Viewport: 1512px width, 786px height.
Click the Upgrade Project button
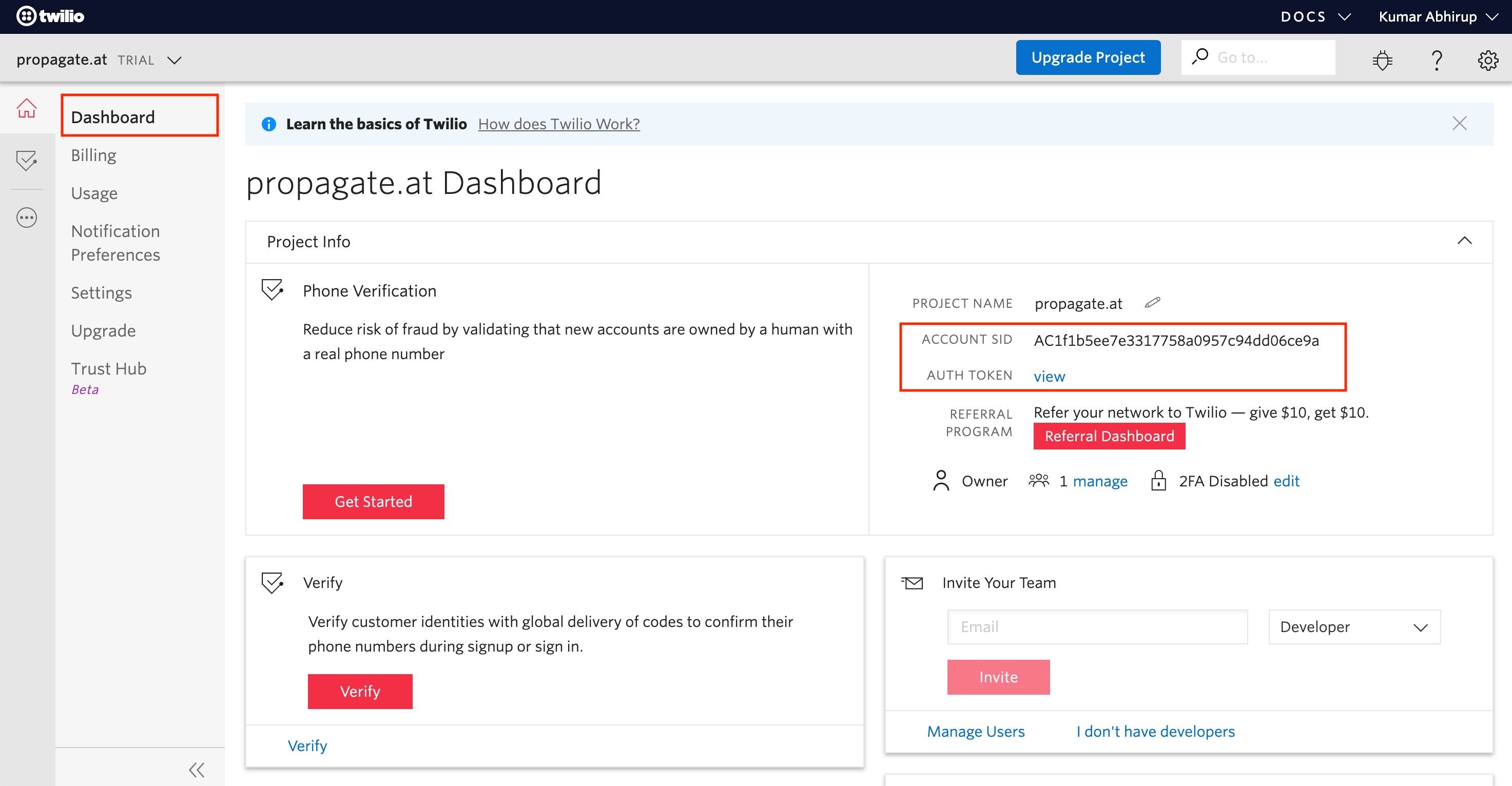pyautogui.click(x=1088, y=57)
